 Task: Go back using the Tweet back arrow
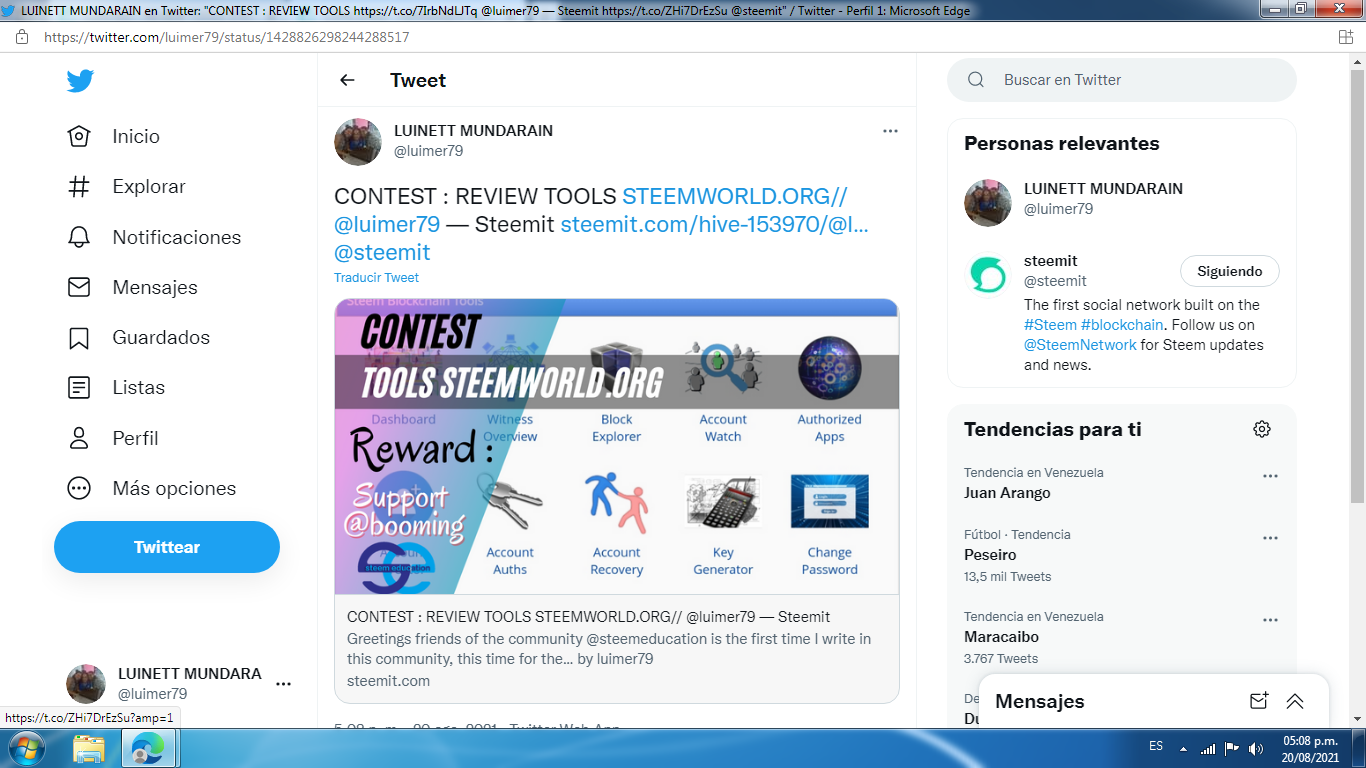point(347,80)
